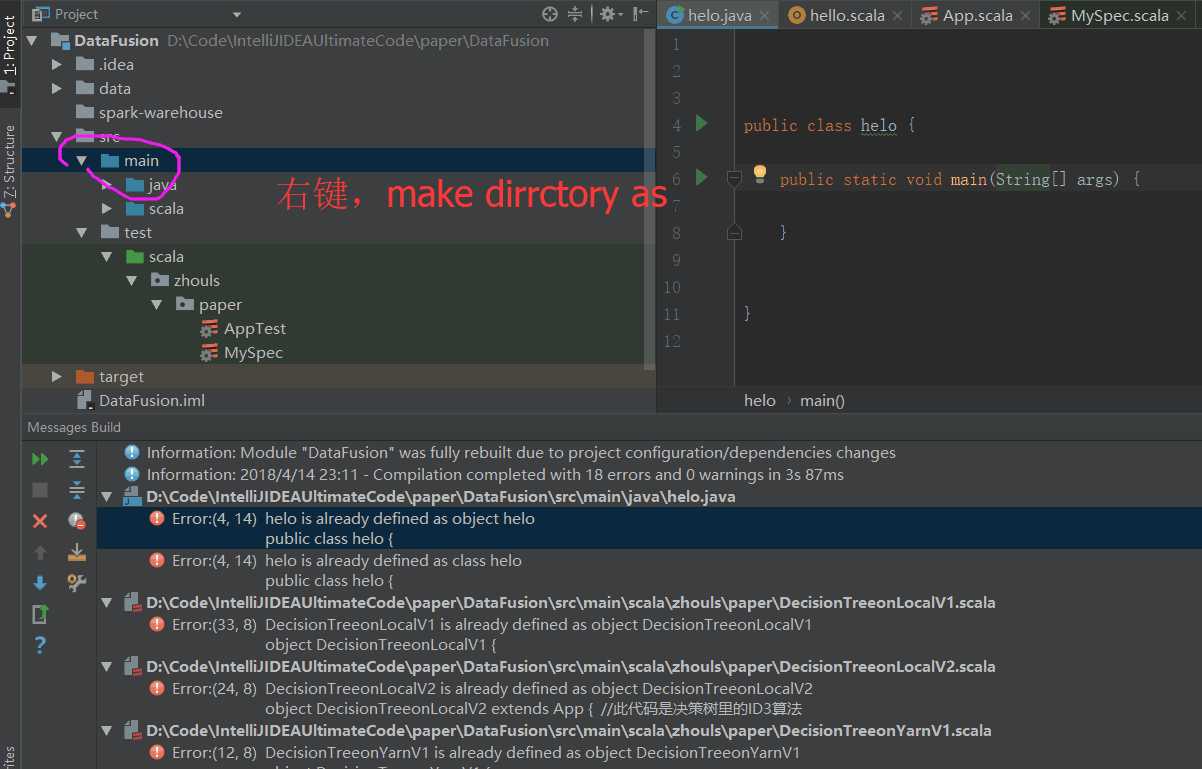Expand scala folder under main

coord(107,208)
